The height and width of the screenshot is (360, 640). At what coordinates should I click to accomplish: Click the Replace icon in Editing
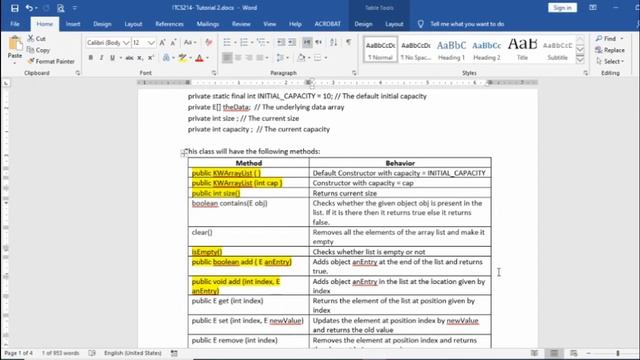tap(598, 50)
